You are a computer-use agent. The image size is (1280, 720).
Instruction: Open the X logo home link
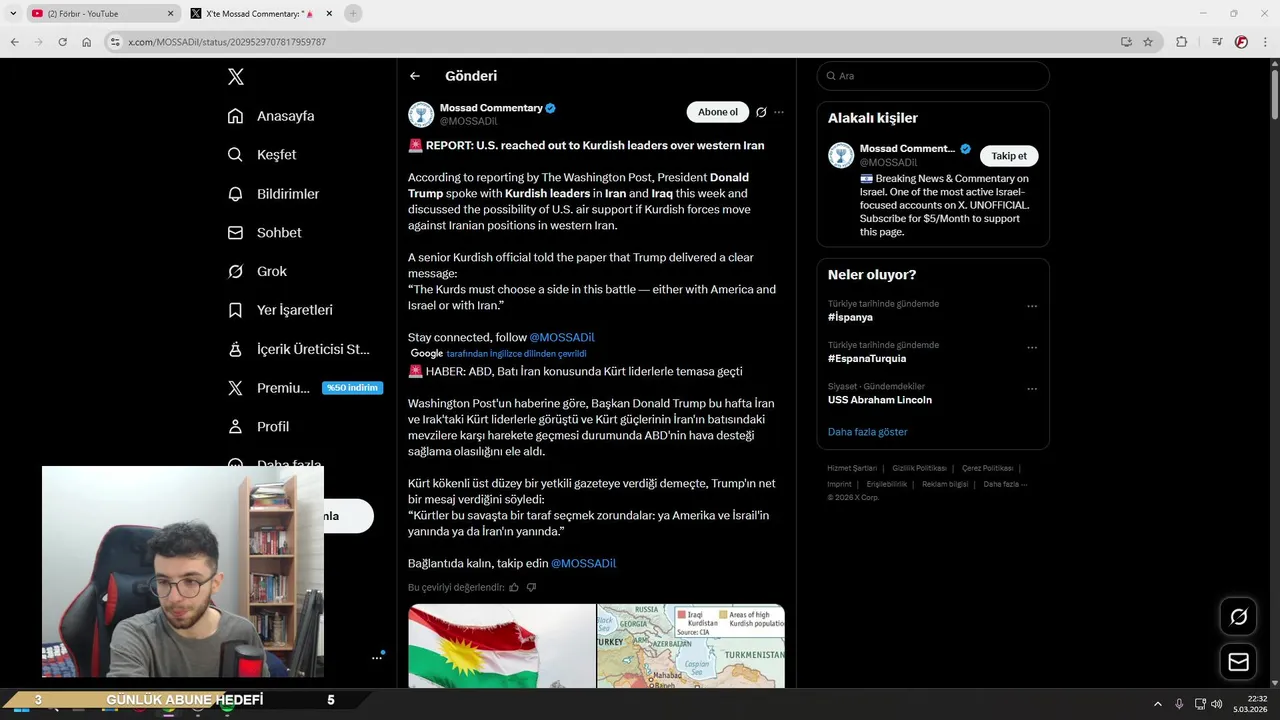235,77
